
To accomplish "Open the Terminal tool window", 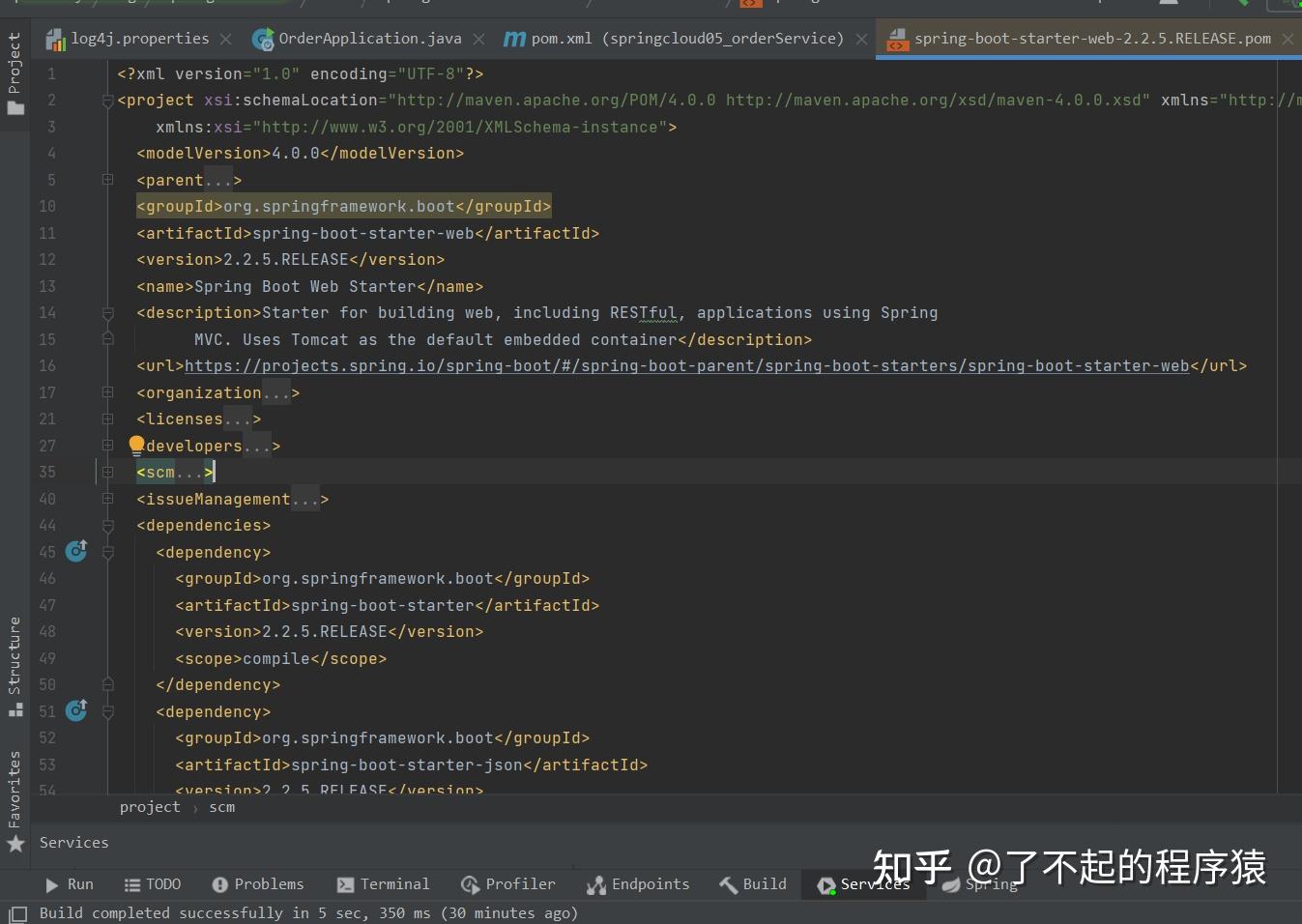I will [384, 883].
